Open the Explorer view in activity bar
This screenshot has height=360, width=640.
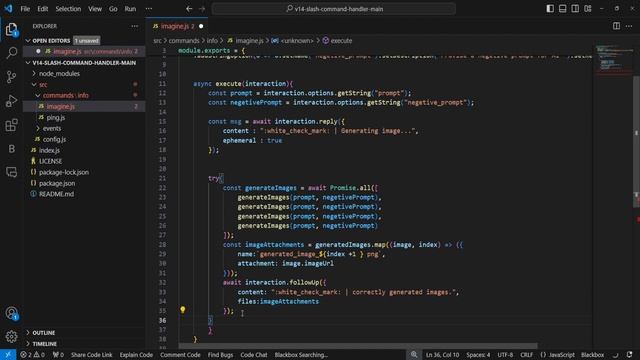(x=11, y=29)
